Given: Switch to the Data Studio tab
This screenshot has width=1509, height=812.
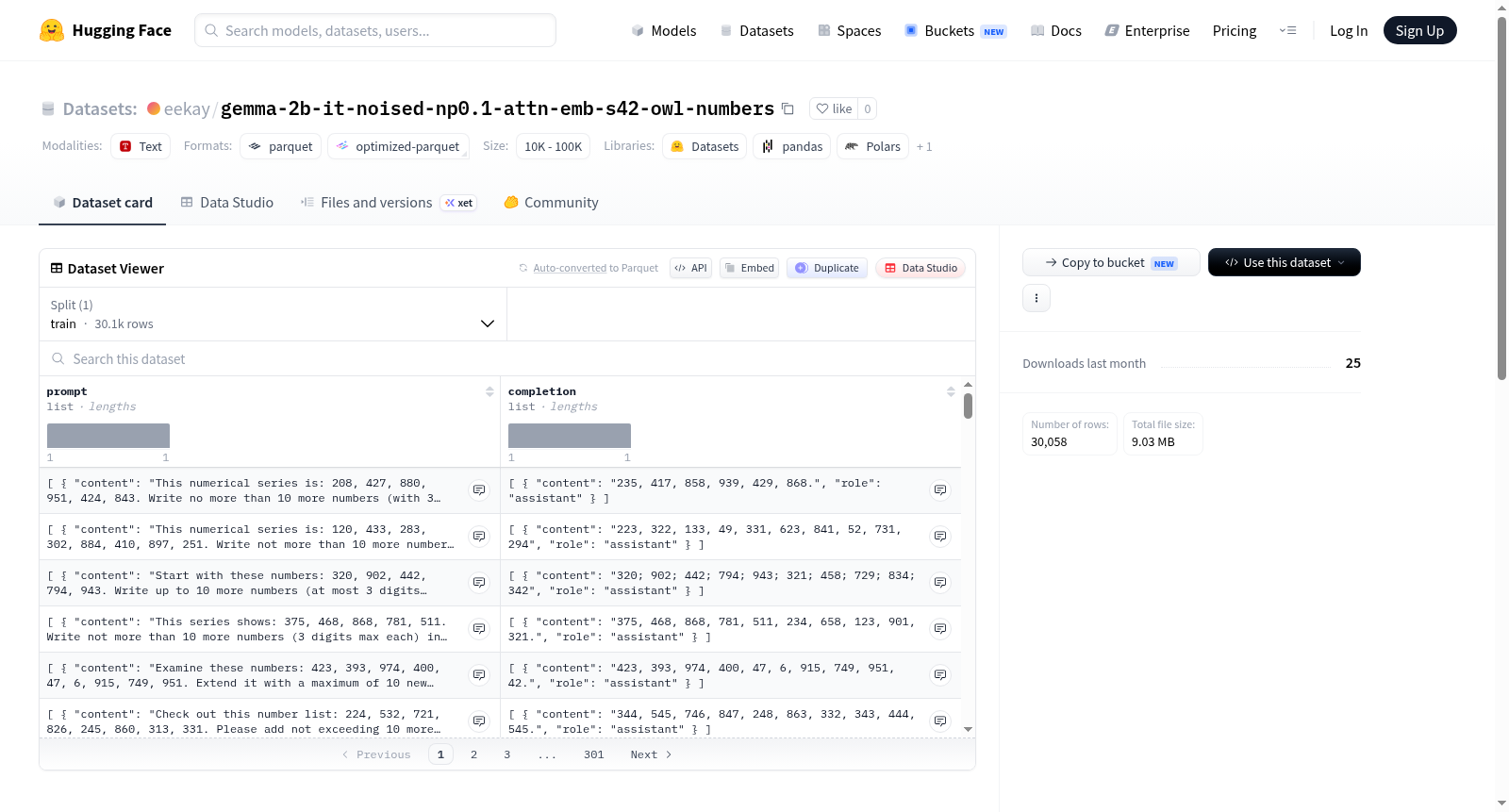Looking at the screenshot, I should tap(226, 203).
